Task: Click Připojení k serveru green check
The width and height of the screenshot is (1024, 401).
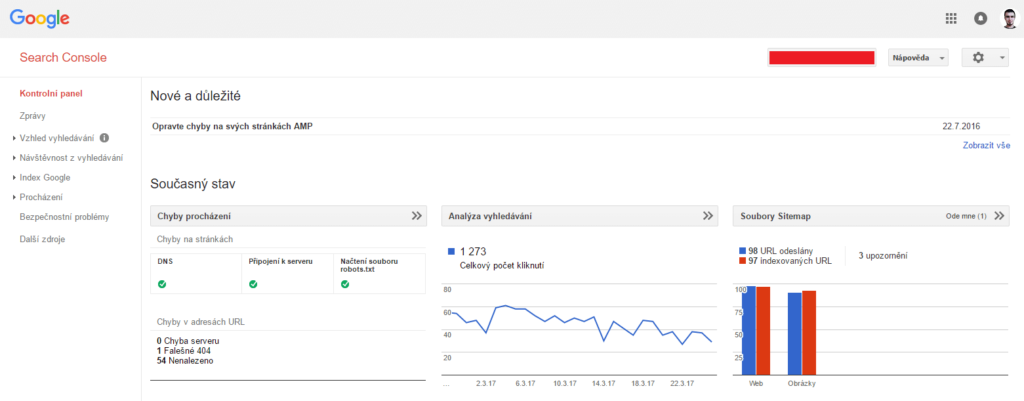Action: (x=253, y=284)
